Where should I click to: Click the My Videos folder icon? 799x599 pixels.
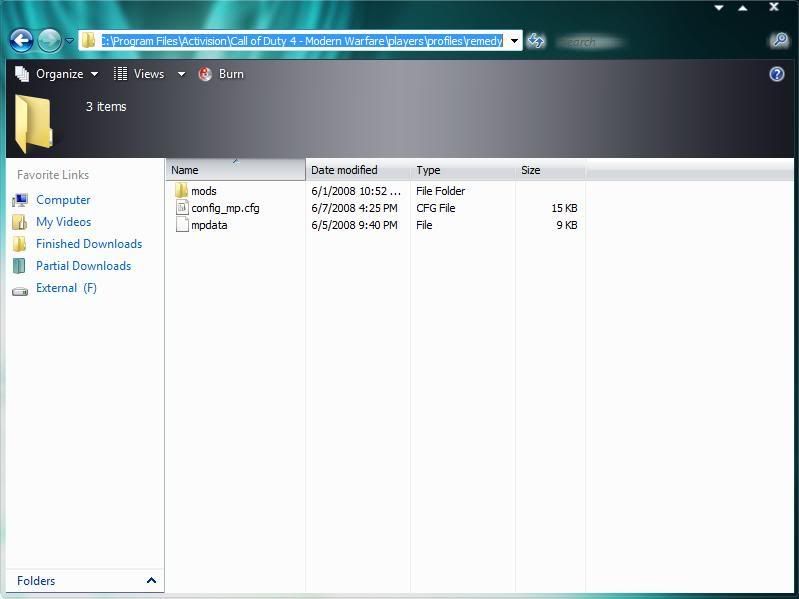coord(19,222)
